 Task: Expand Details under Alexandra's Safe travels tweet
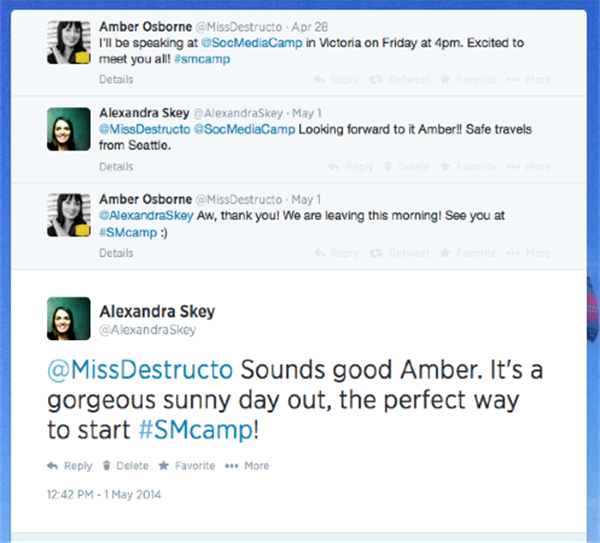116,166
